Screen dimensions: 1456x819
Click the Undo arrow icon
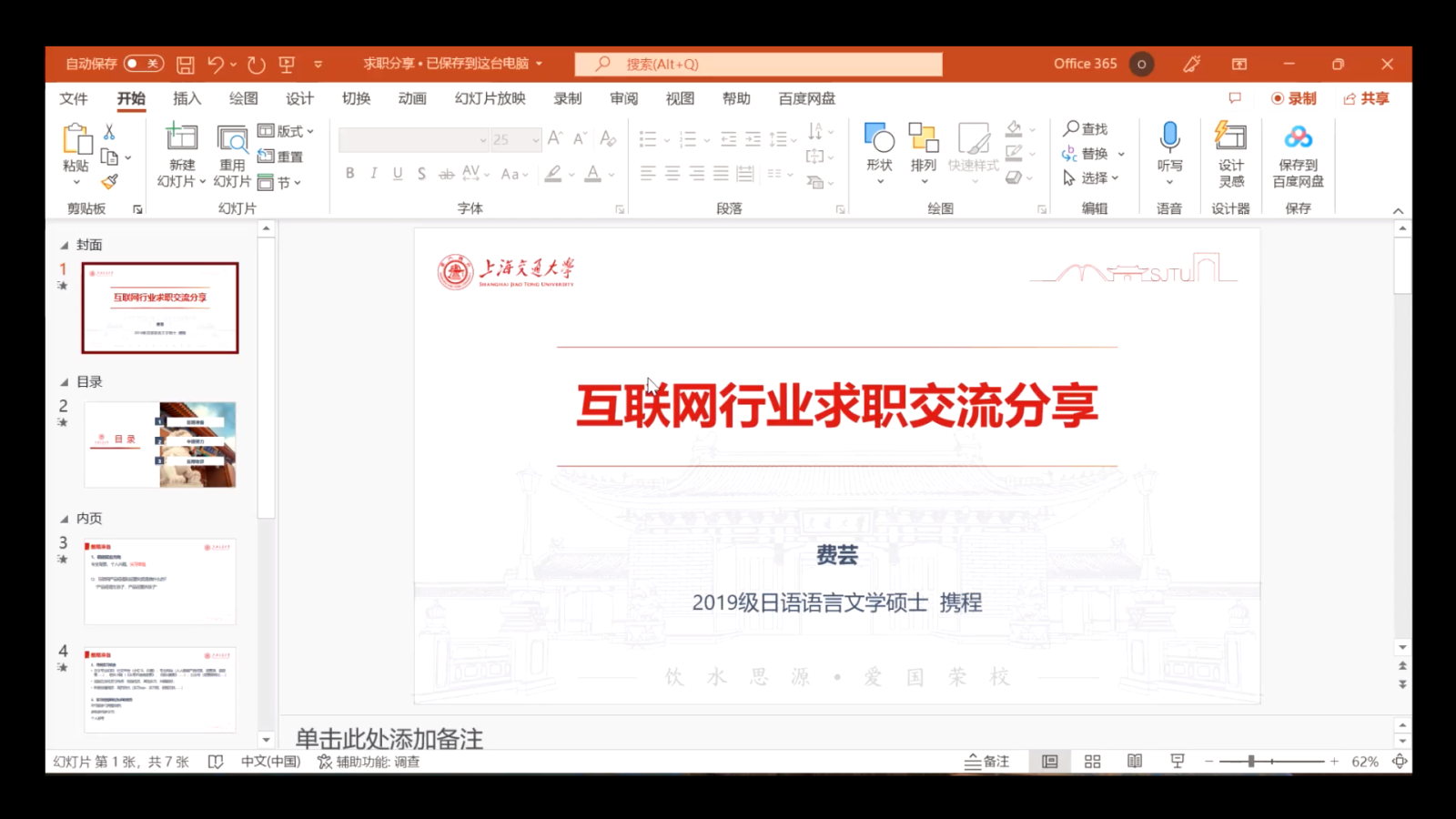[x=216, y=65]
